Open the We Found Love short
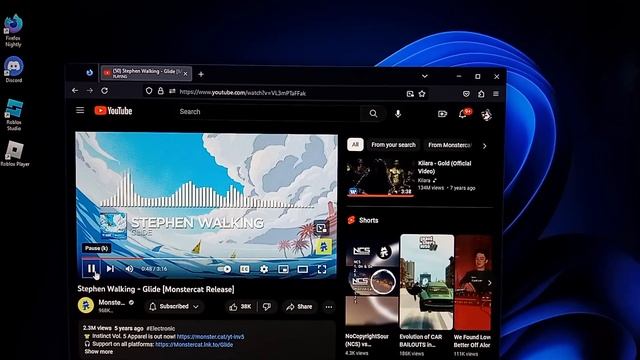The image size is (640, 360). [x=473, y=282]
